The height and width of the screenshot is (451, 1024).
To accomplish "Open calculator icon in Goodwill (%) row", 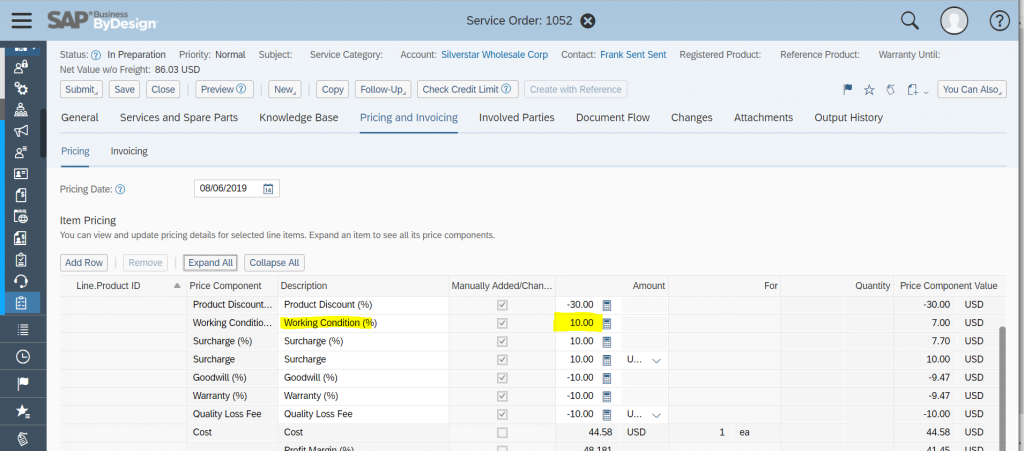I will [x=607, y=378].
